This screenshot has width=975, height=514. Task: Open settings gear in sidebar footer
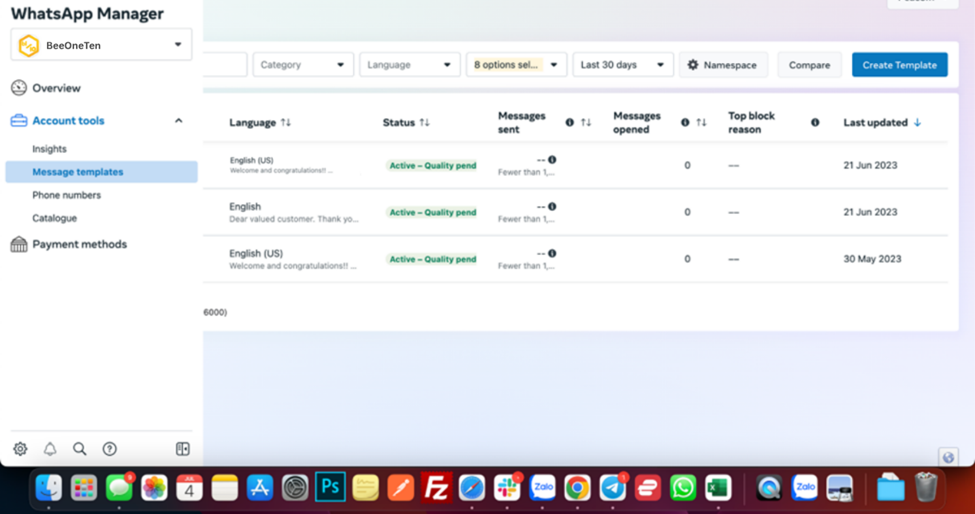click(20, 449)
